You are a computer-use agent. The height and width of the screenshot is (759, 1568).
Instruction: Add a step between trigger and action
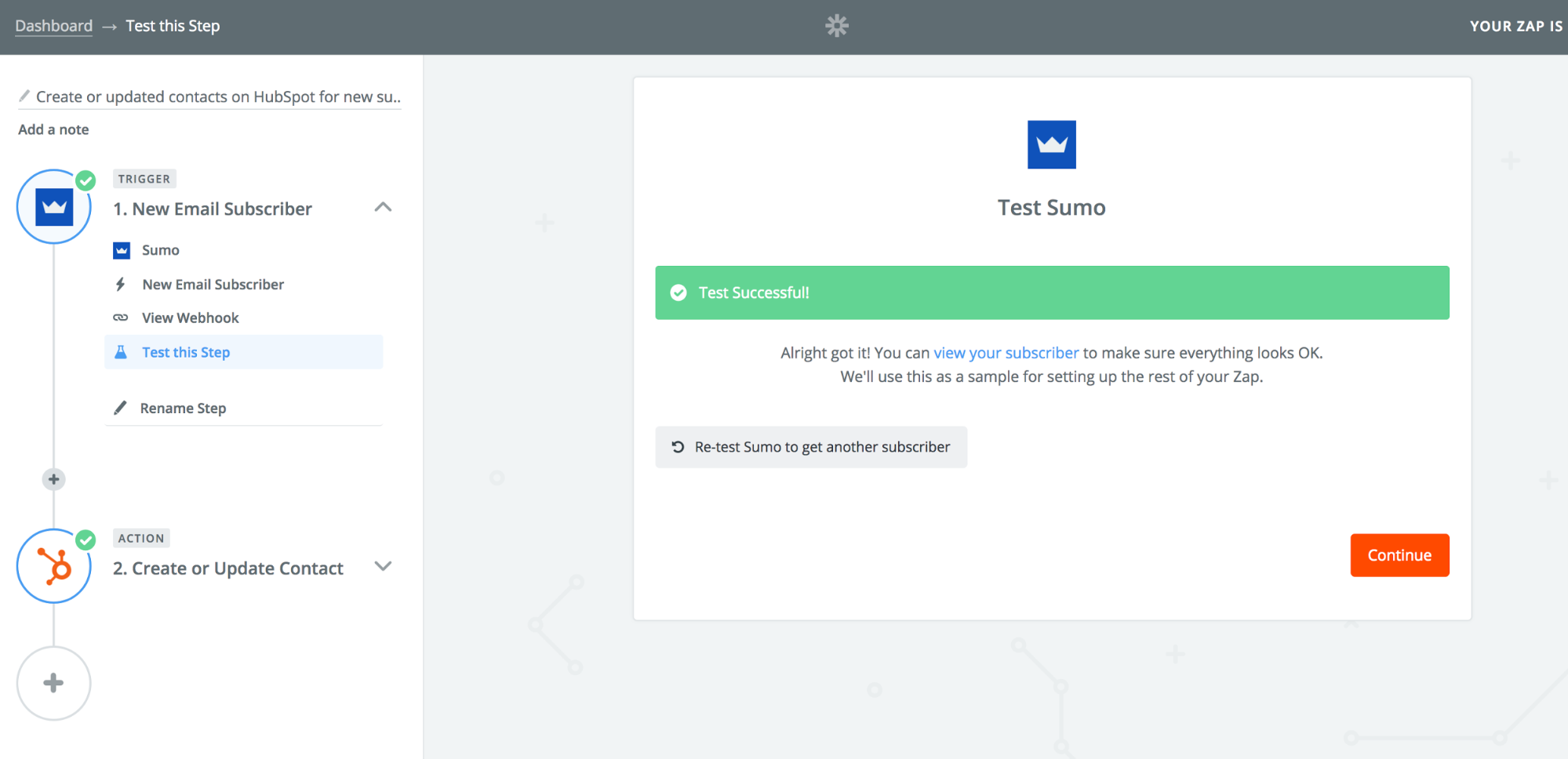[53, 479]
